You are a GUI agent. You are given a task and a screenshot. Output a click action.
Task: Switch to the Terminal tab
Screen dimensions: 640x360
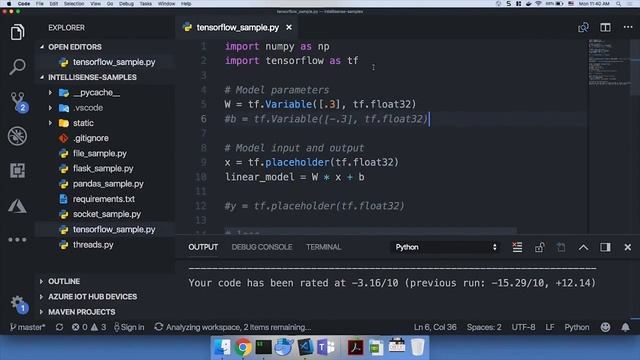324,247
